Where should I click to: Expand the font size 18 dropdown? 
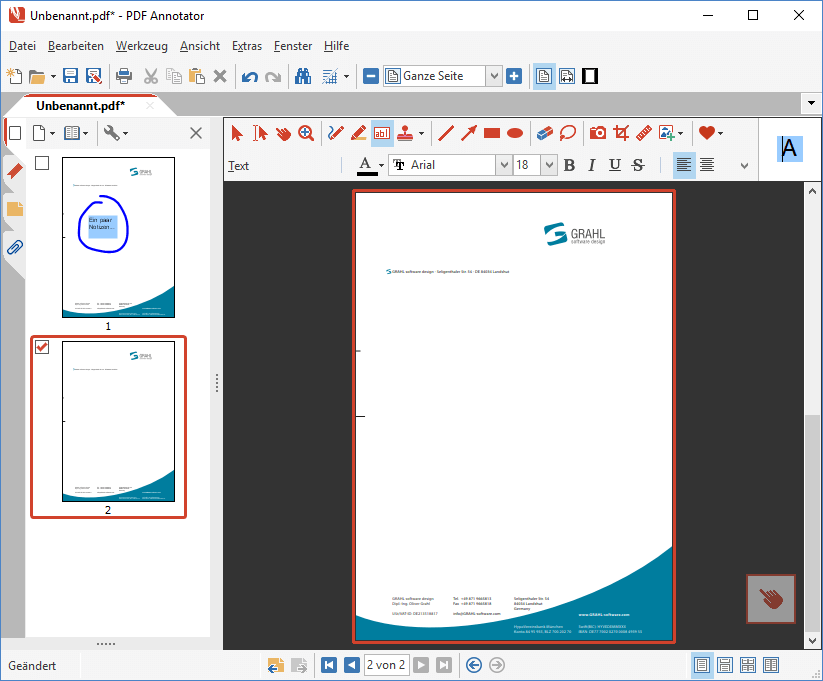549,166
